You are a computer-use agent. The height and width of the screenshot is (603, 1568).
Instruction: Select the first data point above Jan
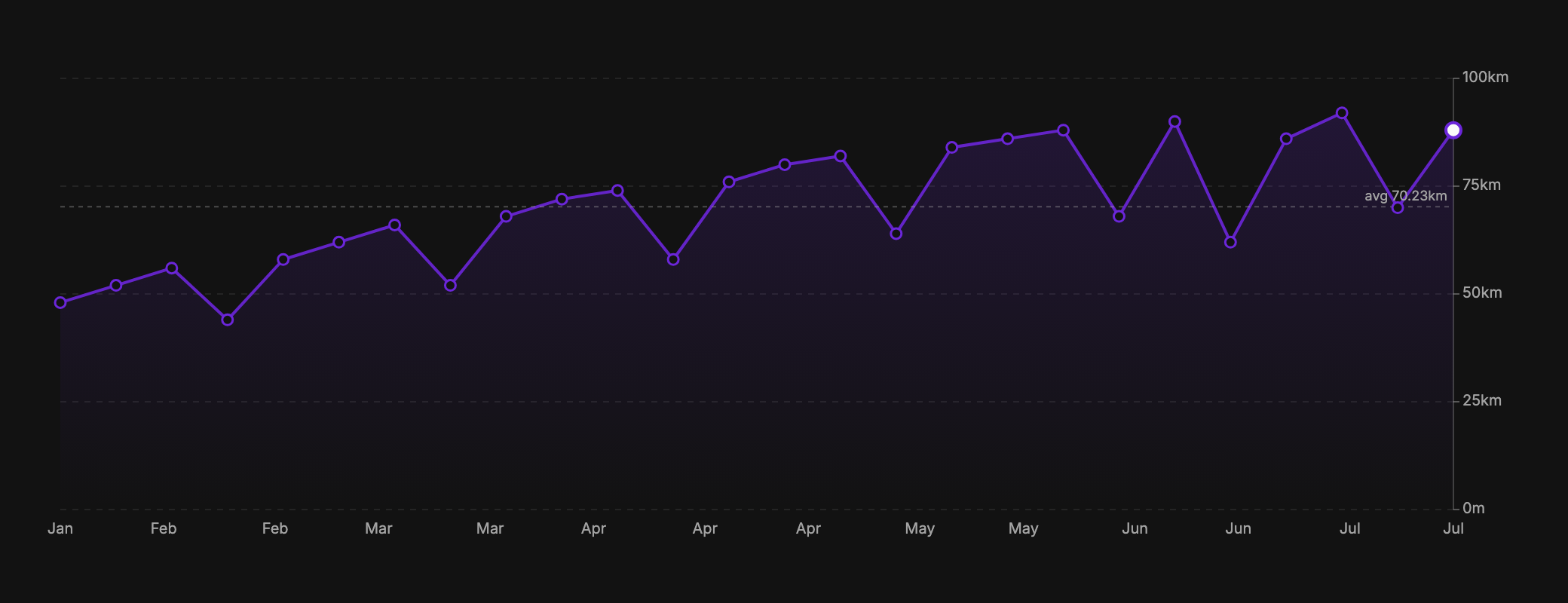click(x=60, y=303)
